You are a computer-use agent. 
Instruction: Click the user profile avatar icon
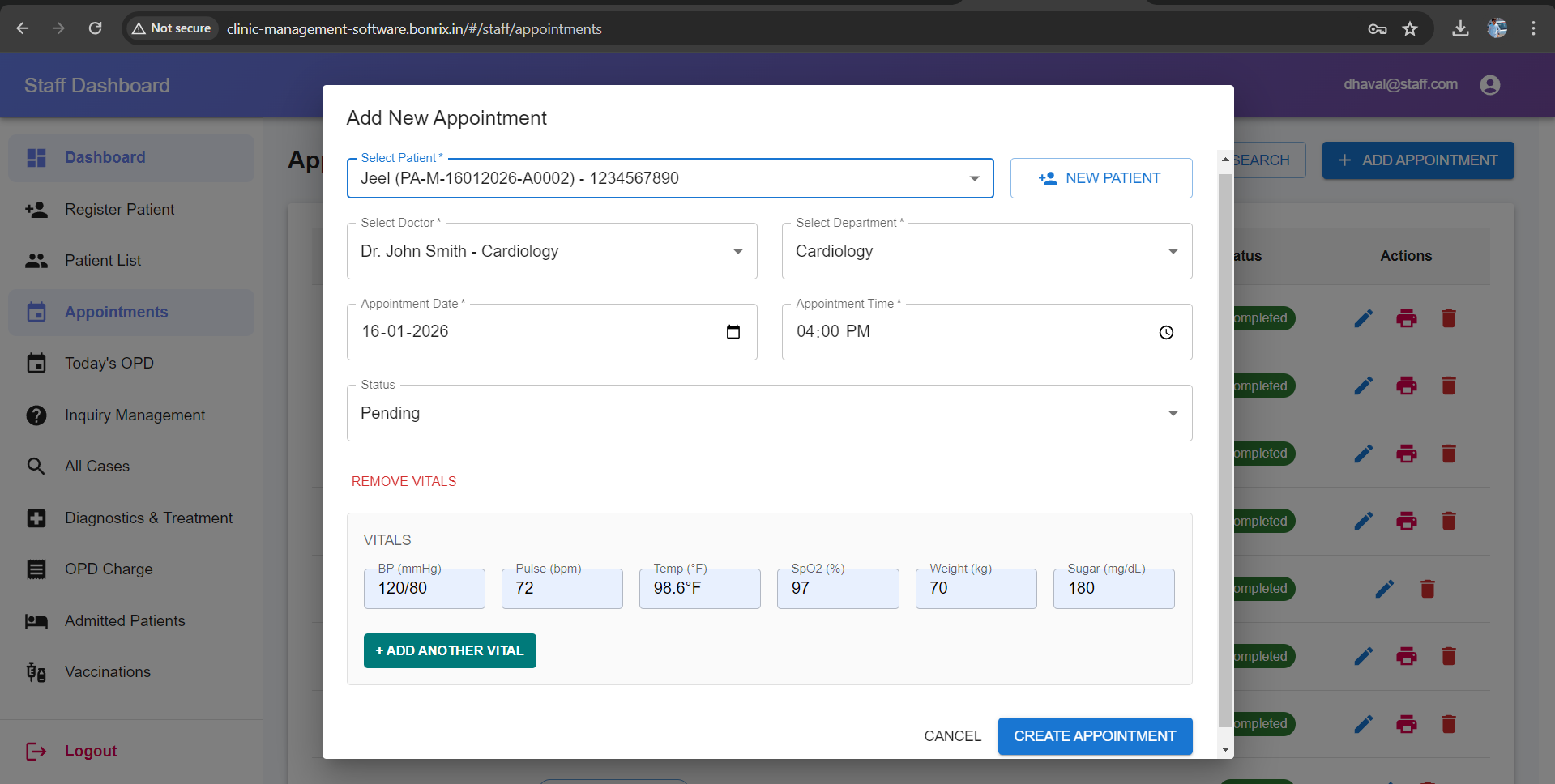1490,84
